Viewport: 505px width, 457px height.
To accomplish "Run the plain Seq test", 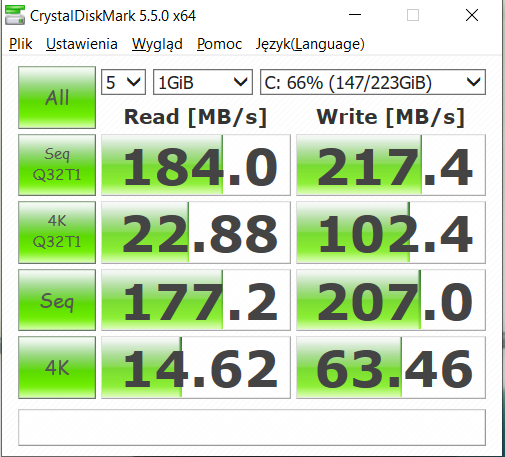I will (x=57, y=300).
